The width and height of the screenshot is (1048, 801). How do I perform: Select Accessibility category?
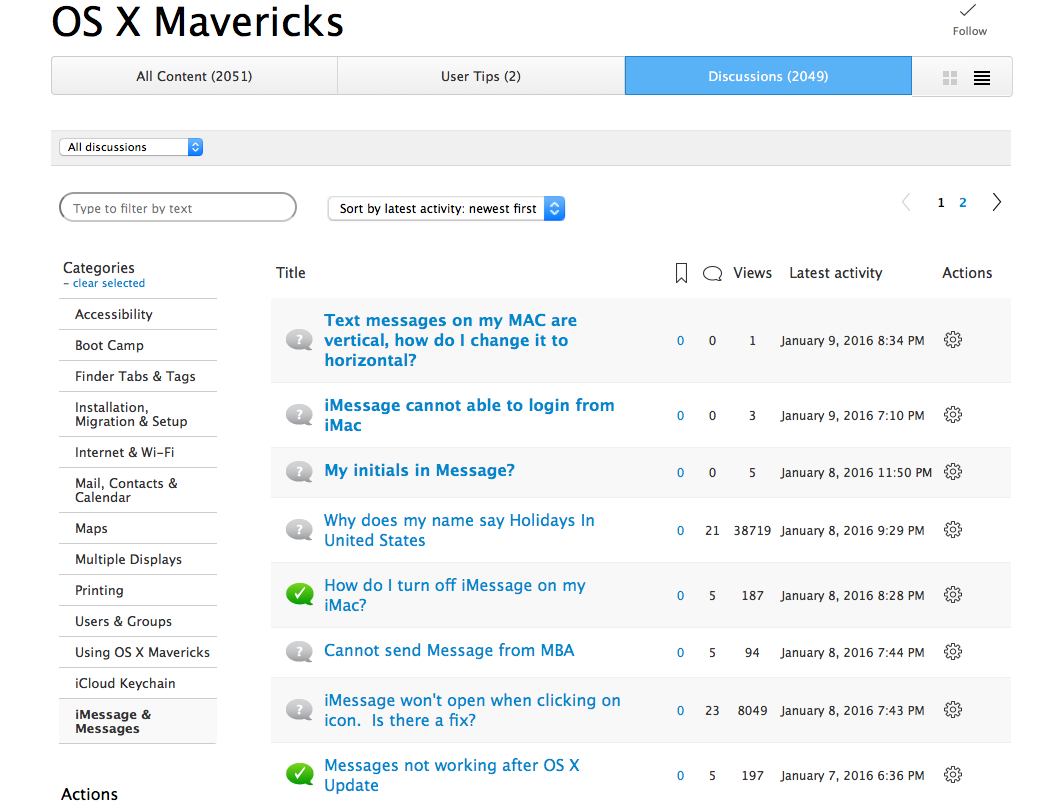click(x=138, y=314)
